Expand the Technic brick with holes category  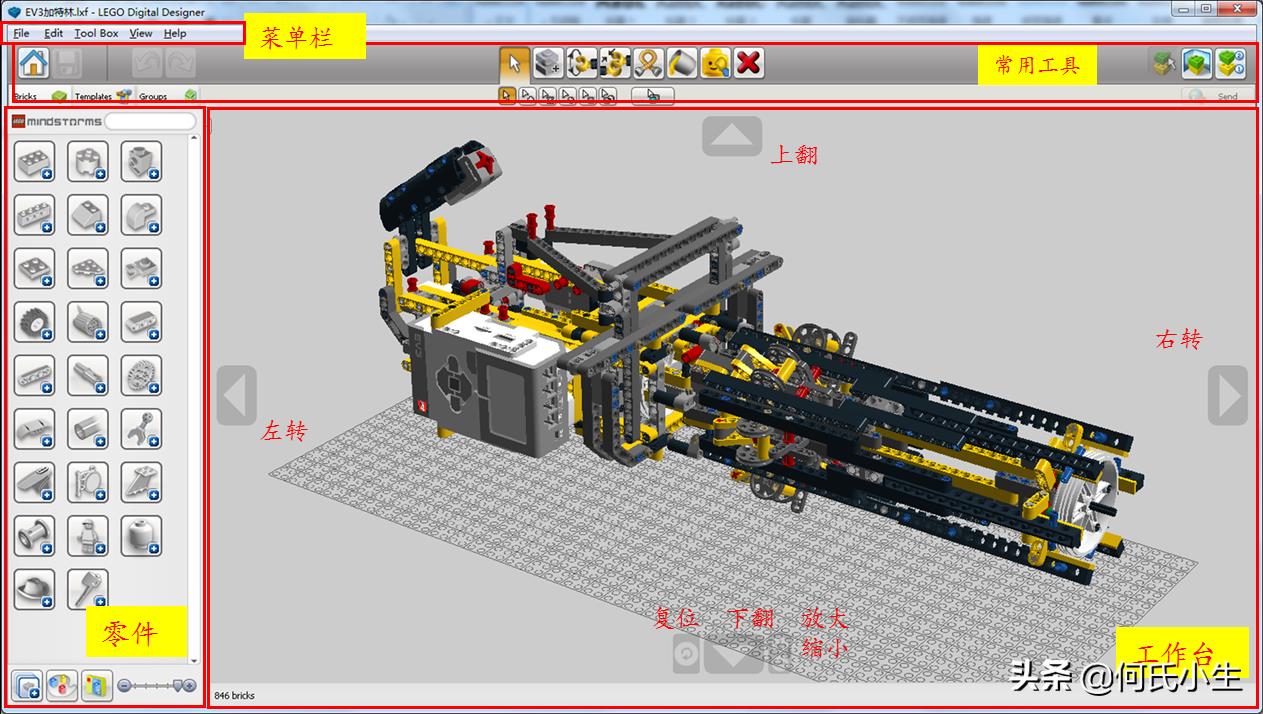coord(34,215)
